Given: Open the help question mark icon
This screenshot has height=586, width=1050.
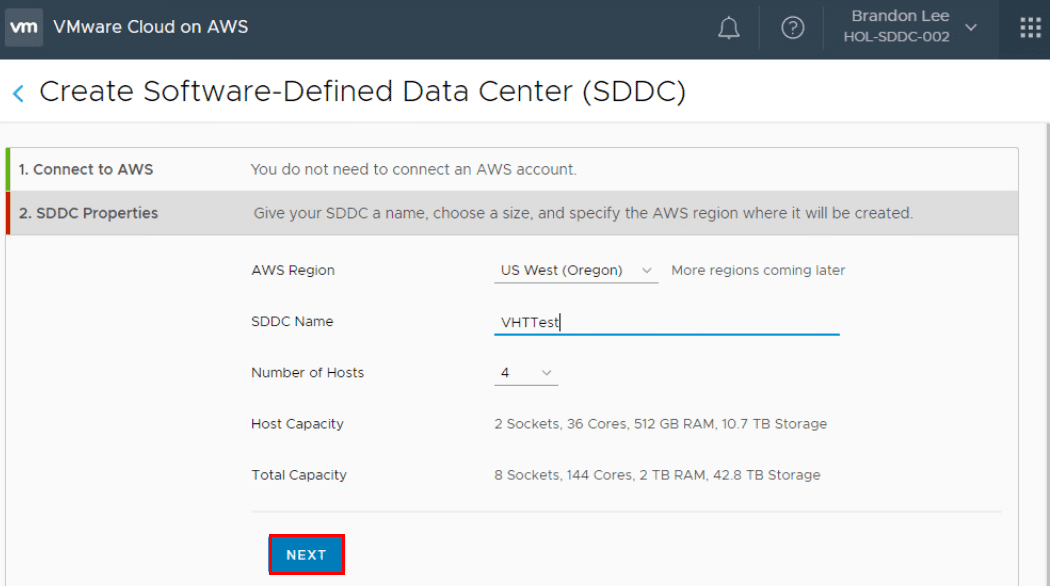Looking at the screenshot, I should (793, 28).
